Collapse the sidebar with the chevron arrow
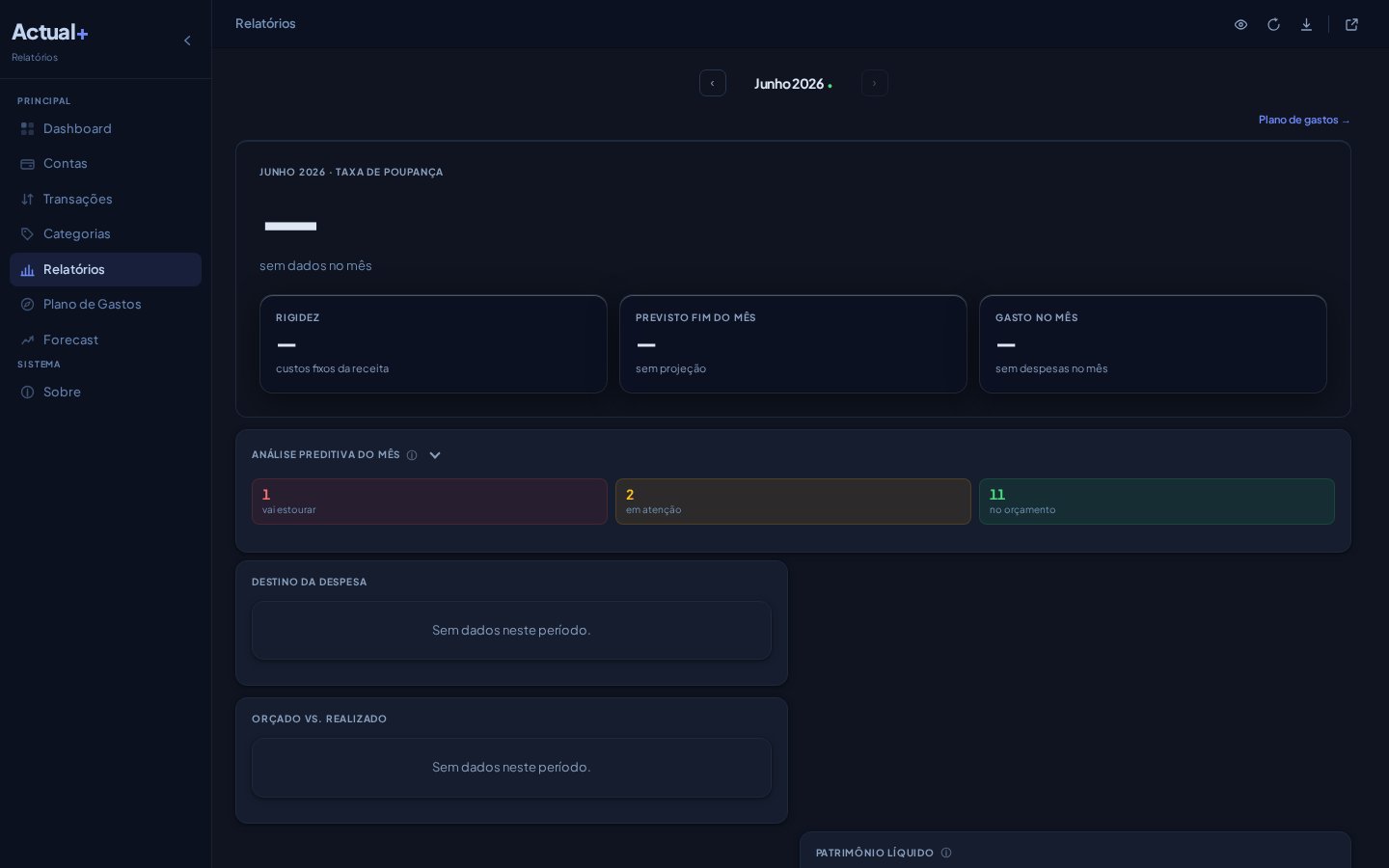Screen dimensions: 1389x868 click(x=187, y=41)
